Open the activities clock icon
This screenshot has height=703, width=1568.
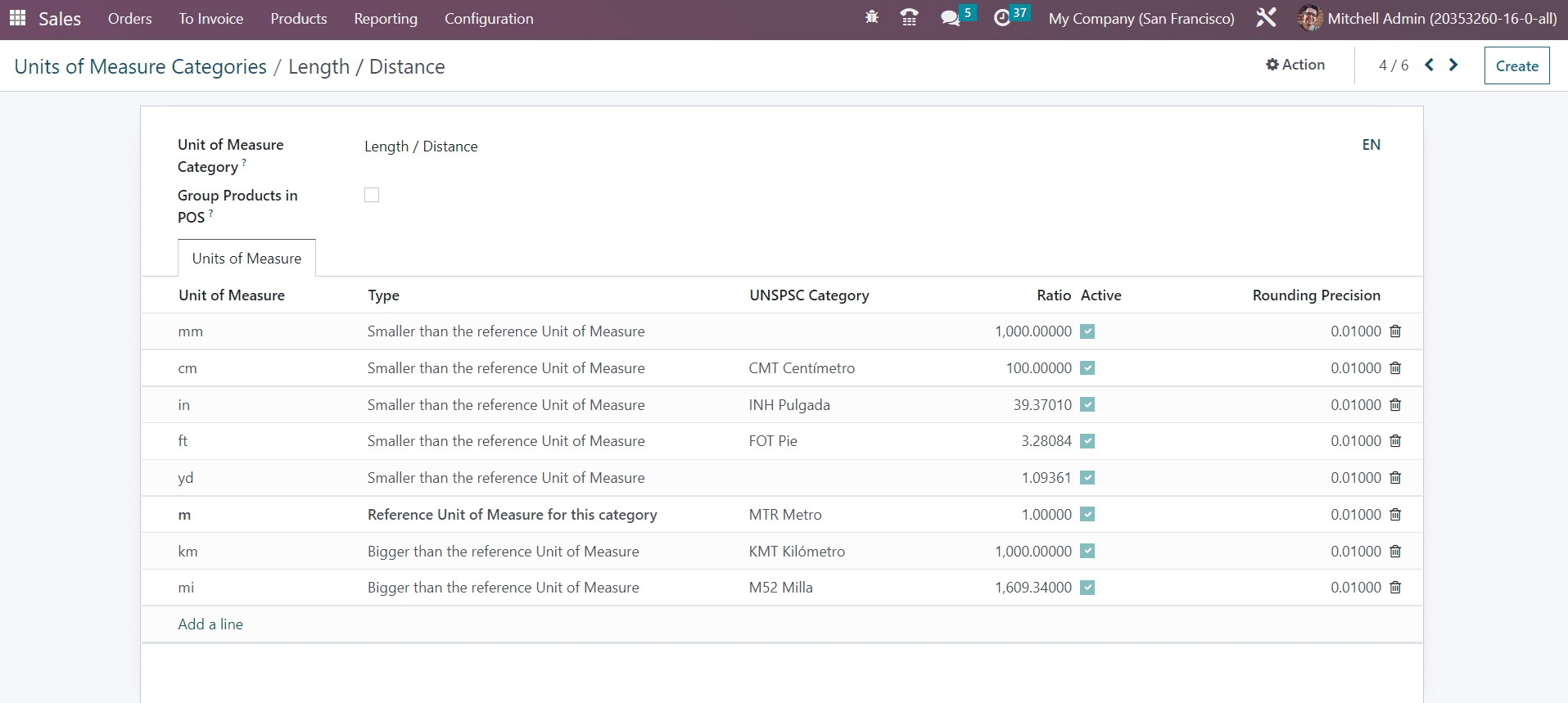(1002, 18)
